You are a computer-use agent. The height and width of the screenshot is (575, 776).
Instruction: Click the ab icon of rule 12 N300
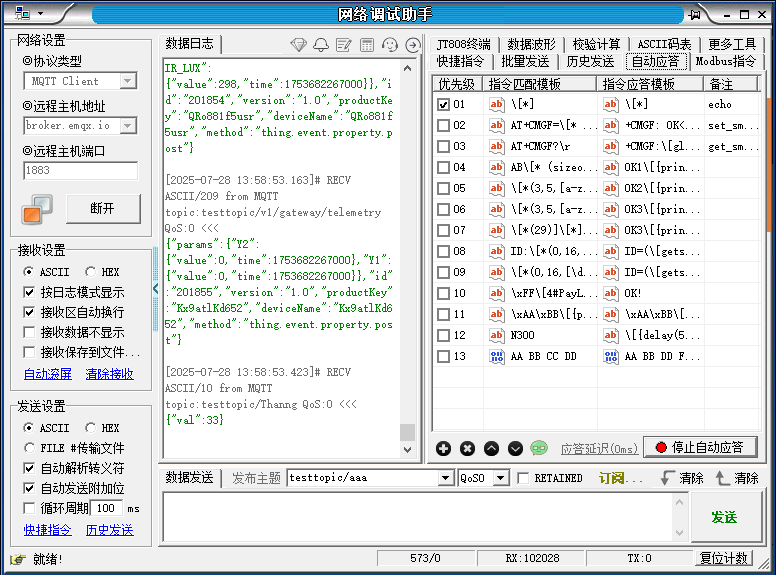coord(496,335)
